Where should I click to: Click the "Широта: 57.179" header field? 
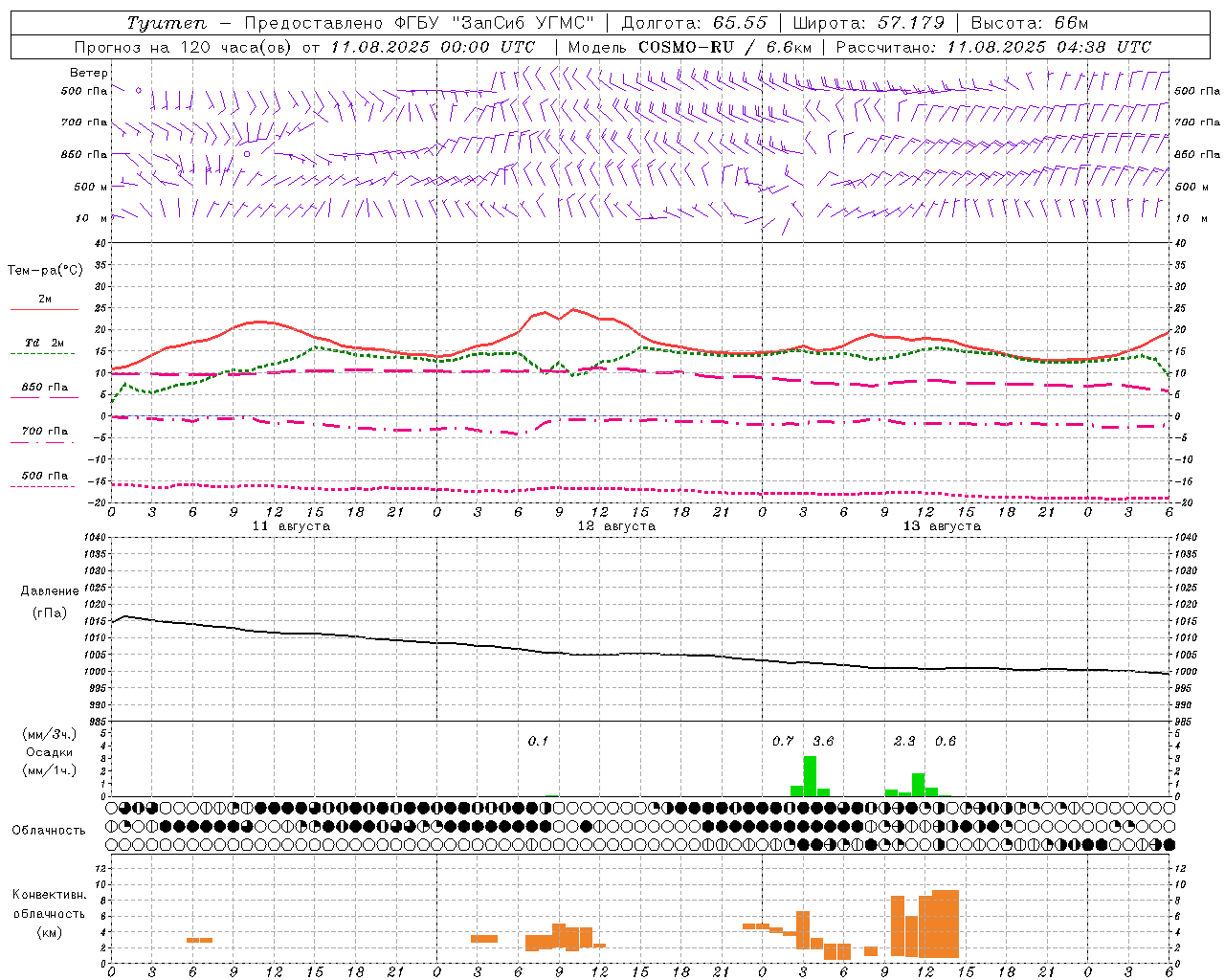(869, 23)
